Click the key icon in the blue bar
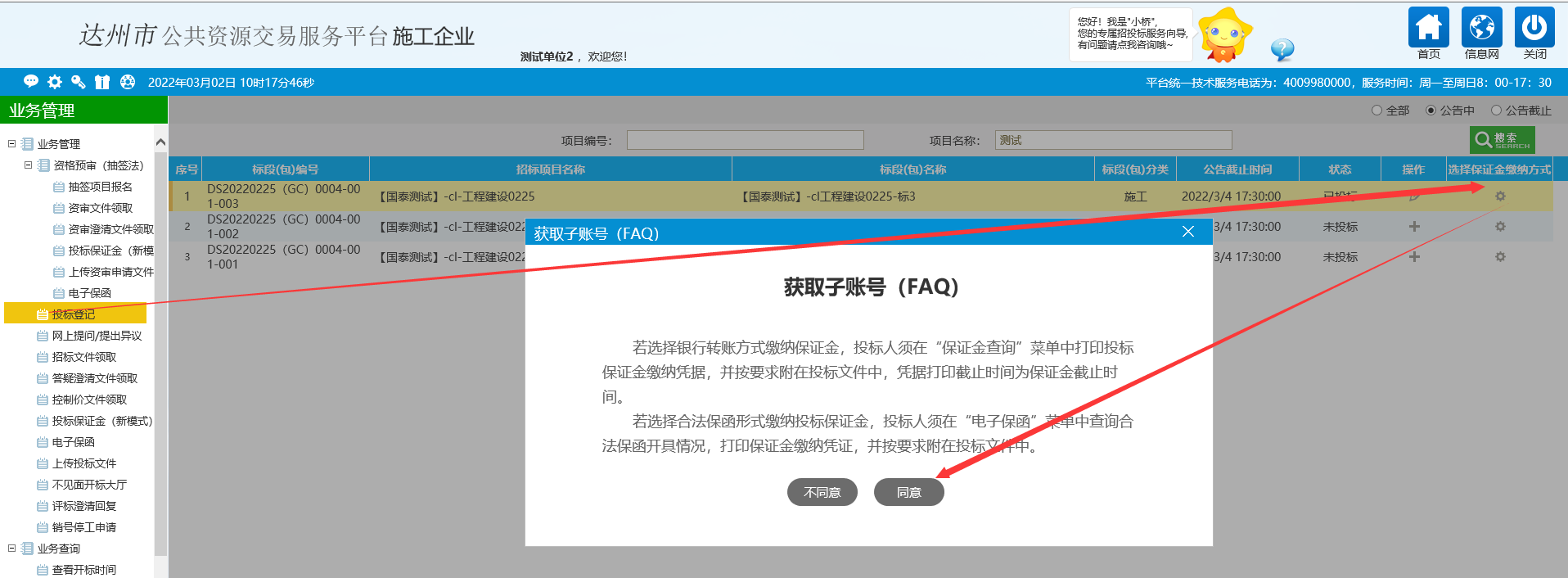This screenshot has width=1568, height=578. 79,82
